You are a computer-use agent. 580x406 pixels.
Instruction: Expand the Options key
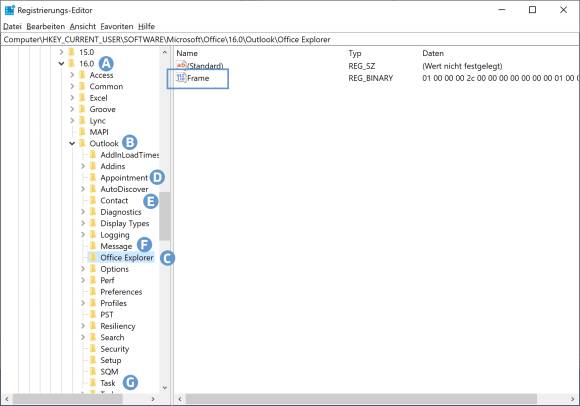click(x=83, y=269)
